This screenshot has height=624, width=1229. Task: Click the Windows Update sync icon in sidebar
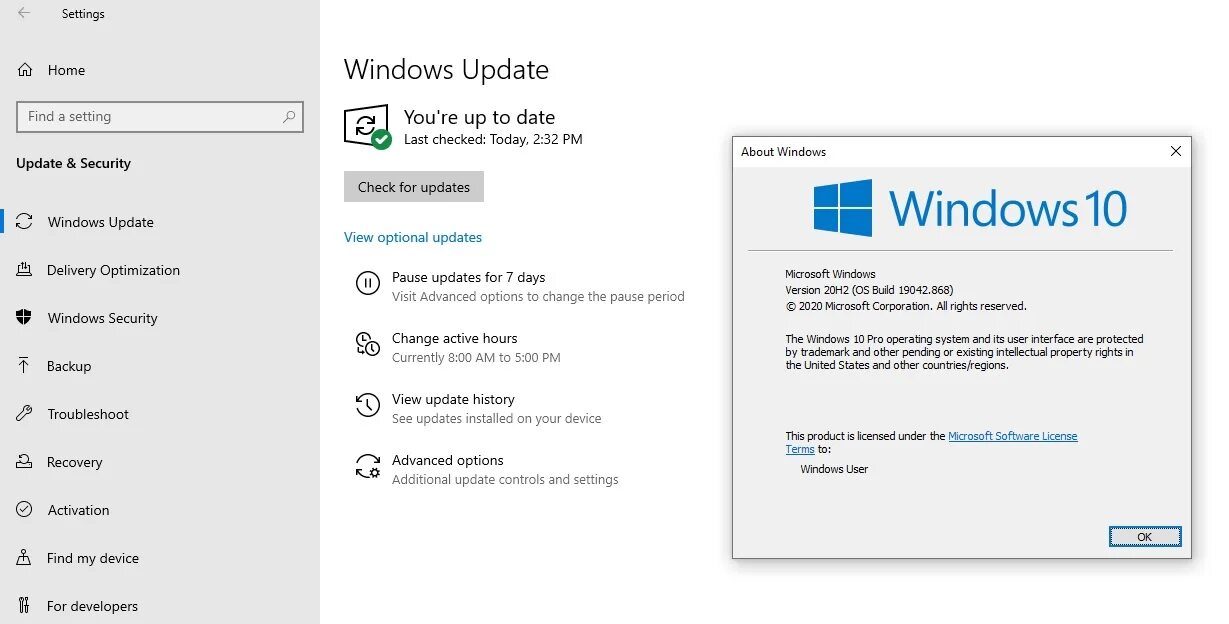[25, 222]
